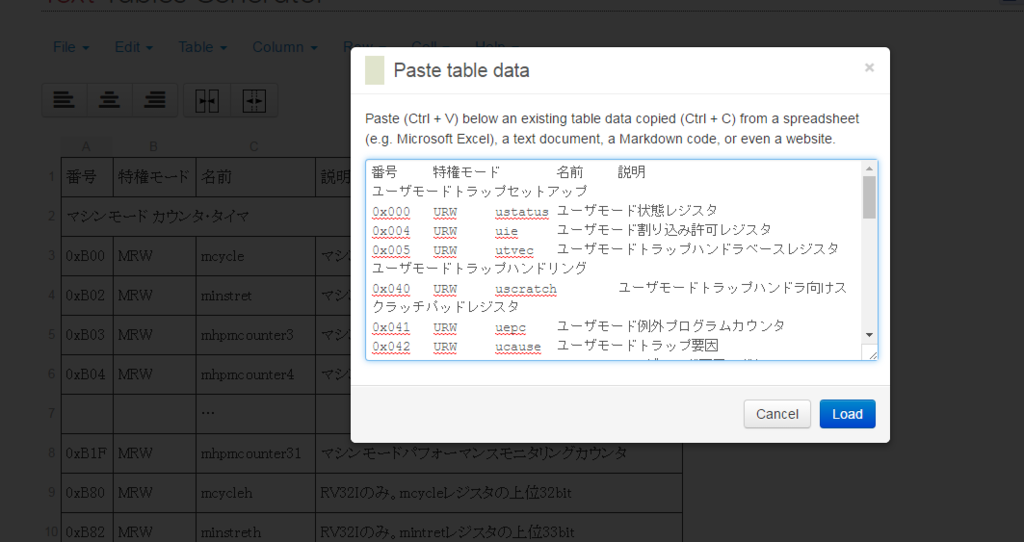Select row number 3 header
This screenshot has width=1024, height=542.
52,256
